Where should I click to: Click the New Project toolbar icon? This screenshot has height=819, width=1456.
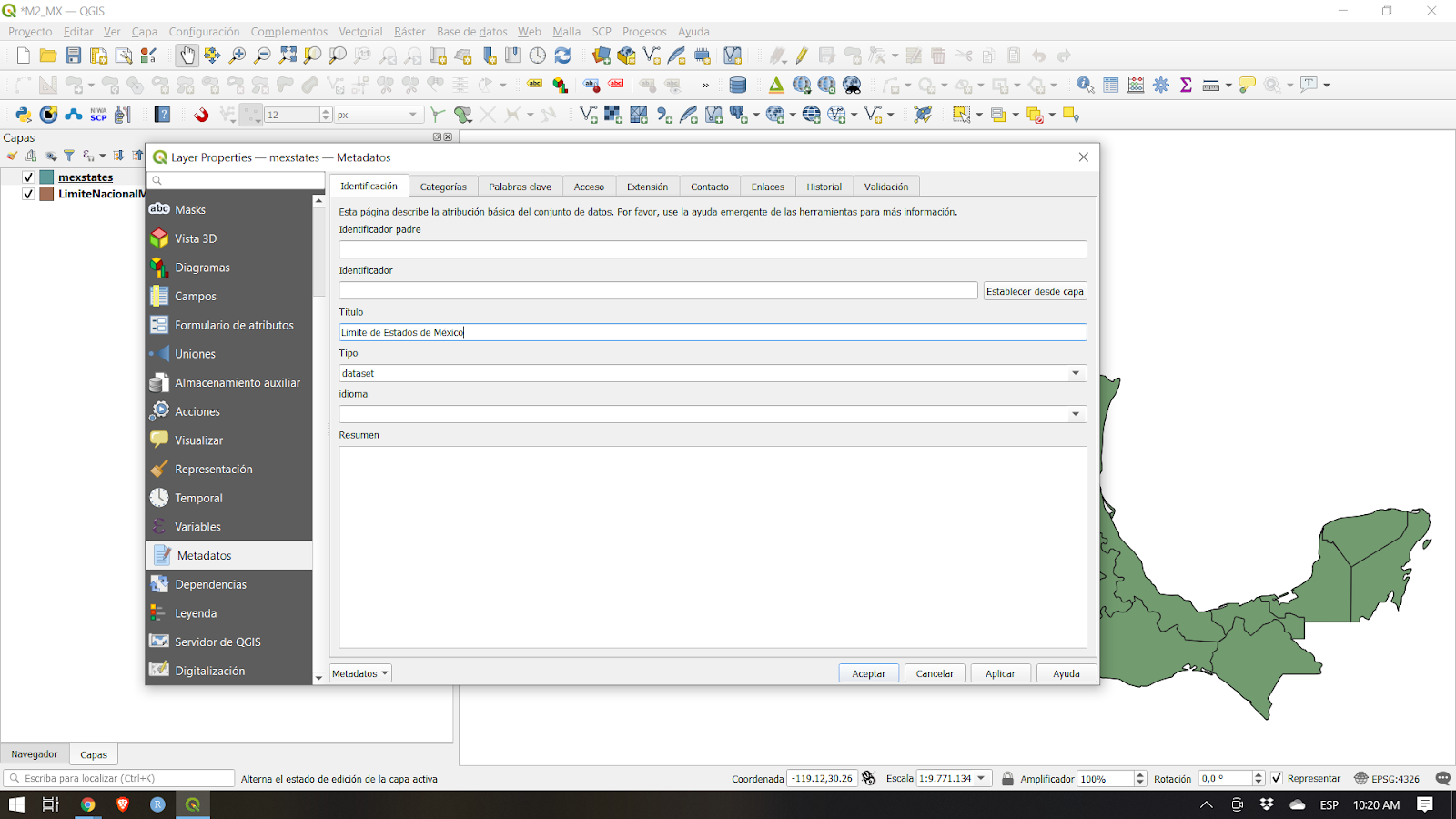coord(23,56)
